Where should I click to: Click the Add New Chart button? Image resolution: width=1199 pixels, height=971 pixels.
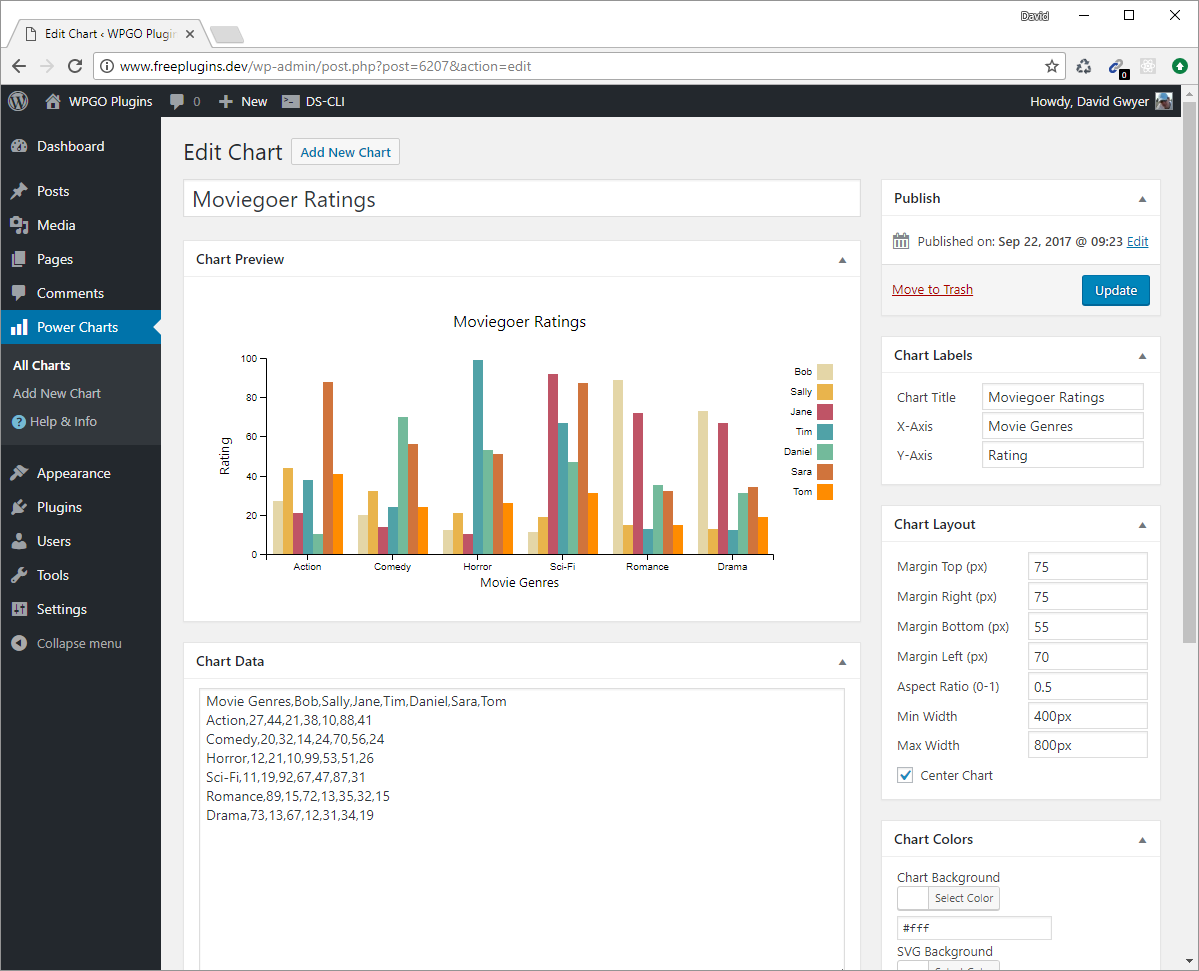point(345,152)
